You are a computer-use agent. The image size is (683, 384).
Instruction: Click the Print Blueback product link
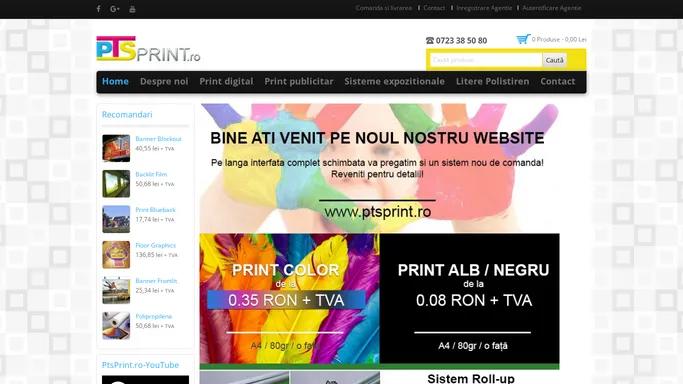click(x=156, y=210)
